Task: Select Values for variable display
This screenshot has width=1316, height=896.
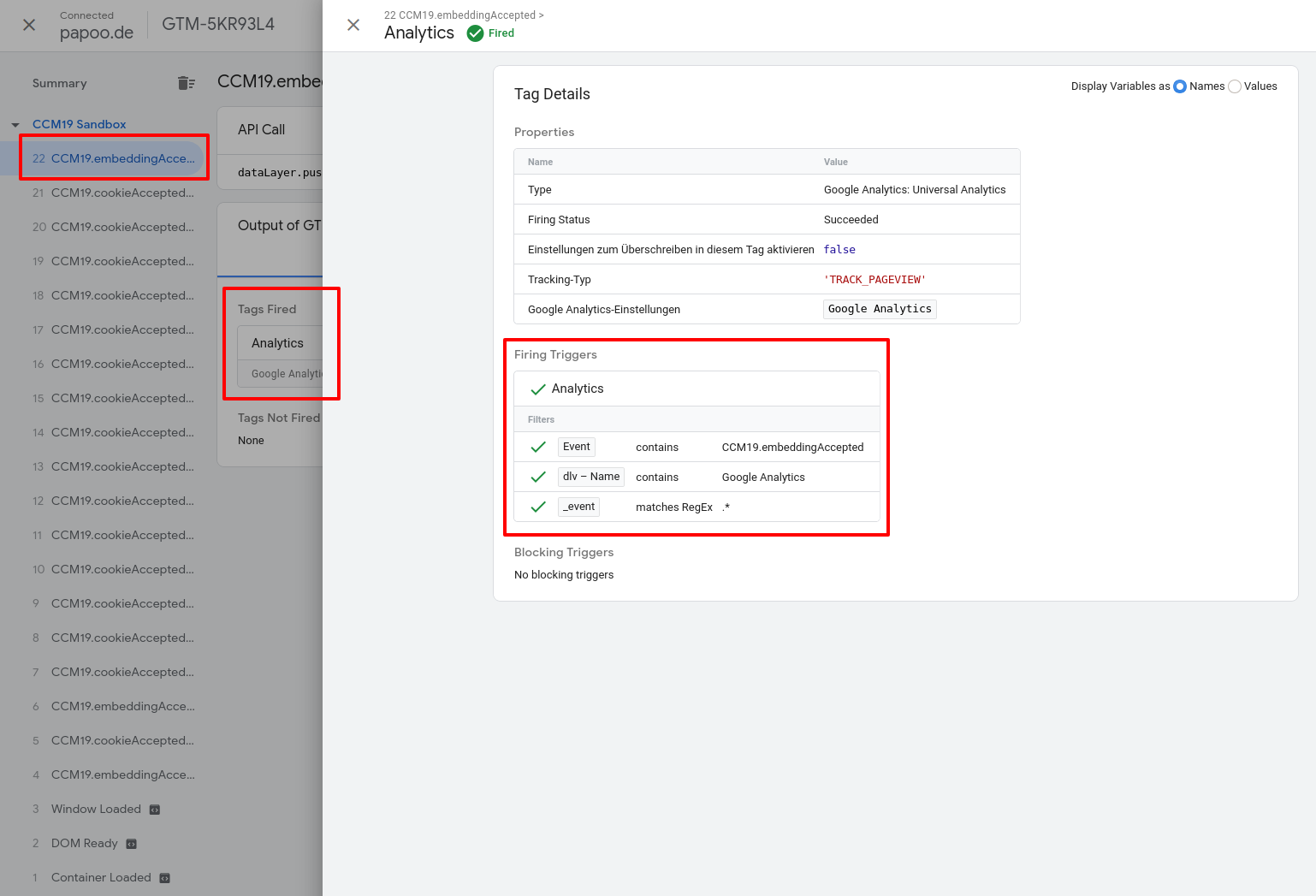Action: (x=1235, y=86)
